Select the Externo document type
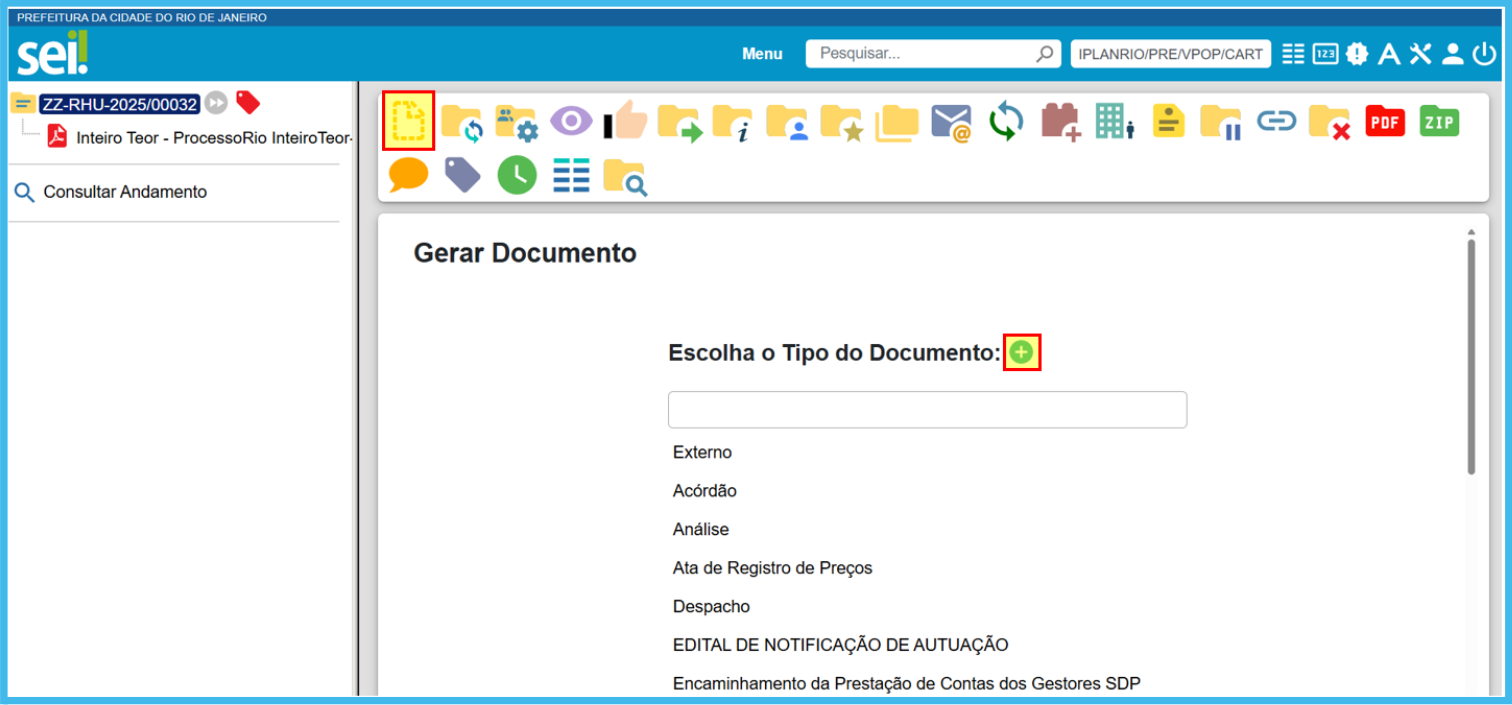Screen dimensions: 1512x705 point(702,453)
